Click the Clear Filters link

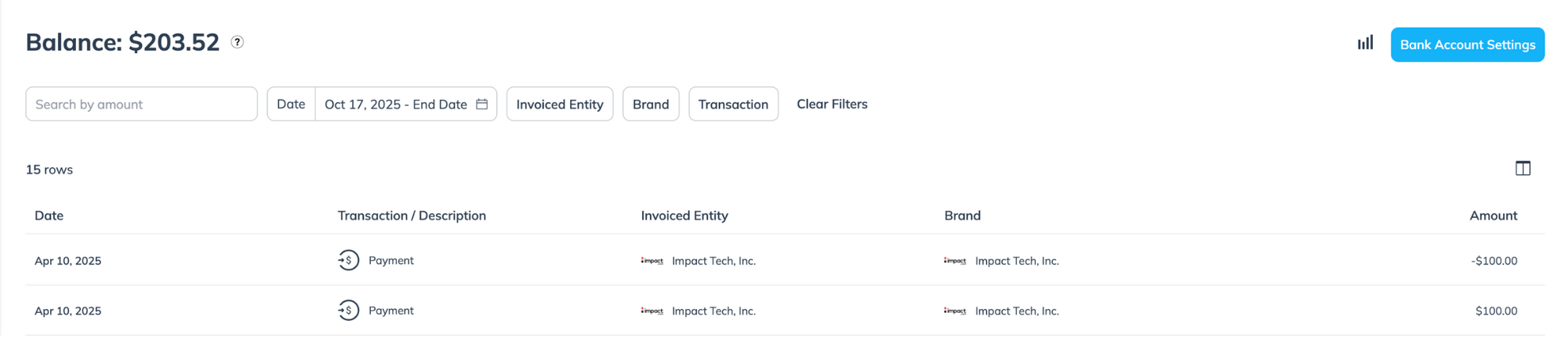[832, 104]
